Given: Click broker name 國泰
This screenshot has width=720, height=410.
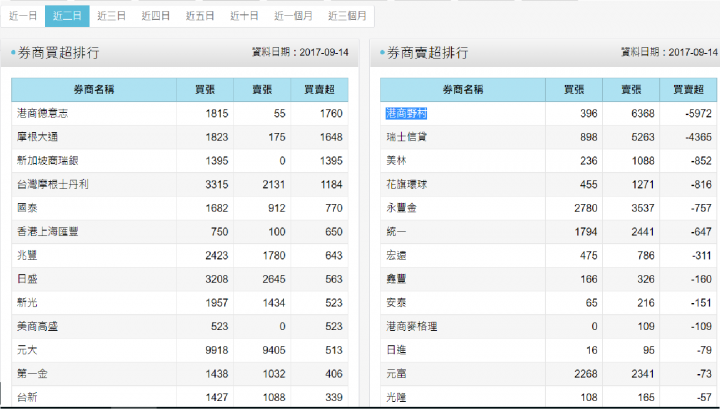Looking at the screenshot, I should tap(27, 208).
